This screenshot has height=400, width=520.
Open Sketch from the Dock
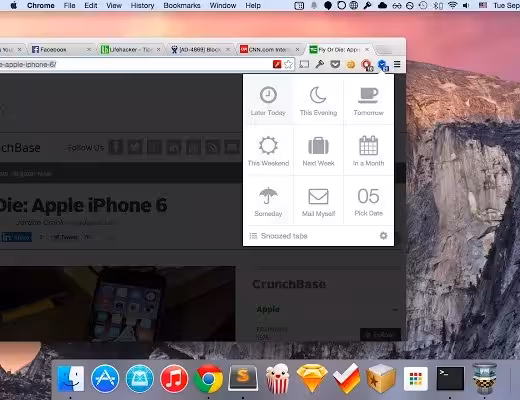312,379
